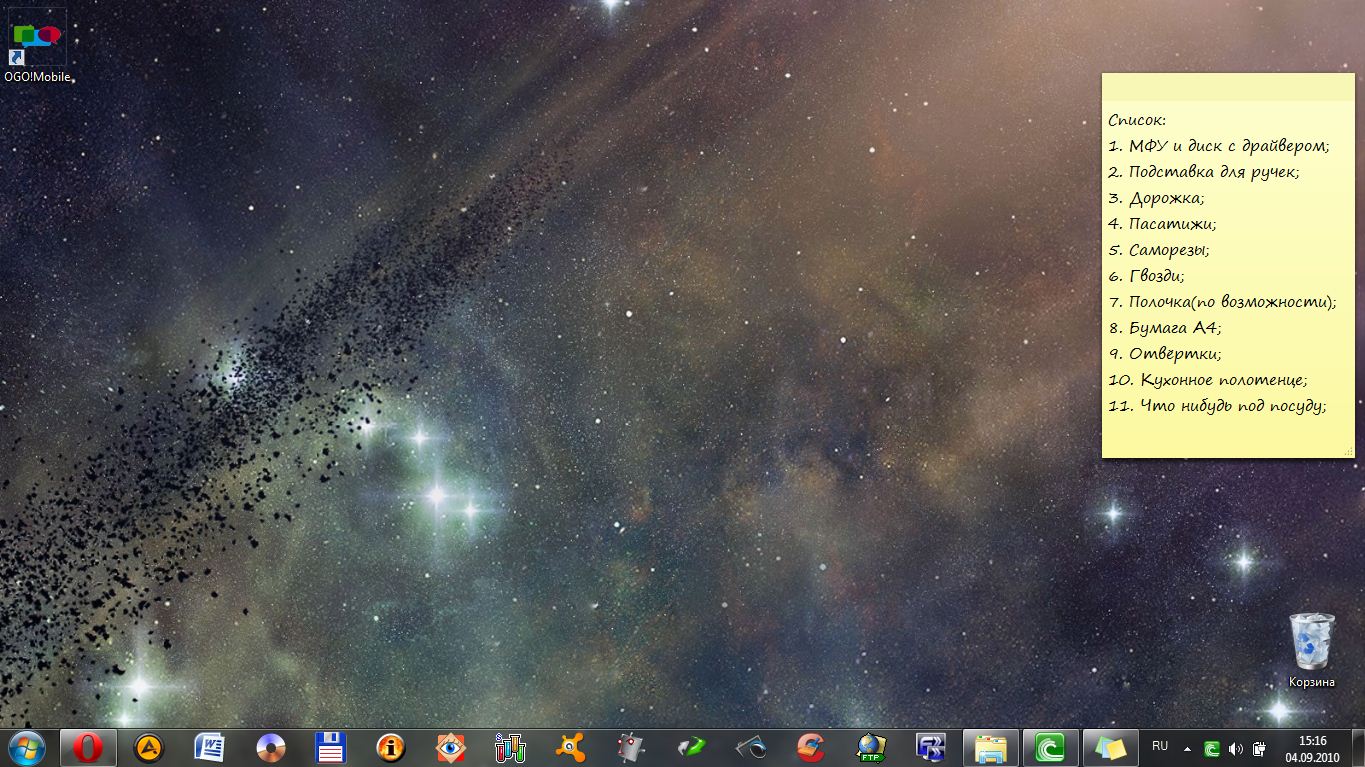Image resolution: width=1365 pixels, height=767 pixels.
Task: Open Microsoft Word from the taskbar
Action: click(x=210, y=747)
